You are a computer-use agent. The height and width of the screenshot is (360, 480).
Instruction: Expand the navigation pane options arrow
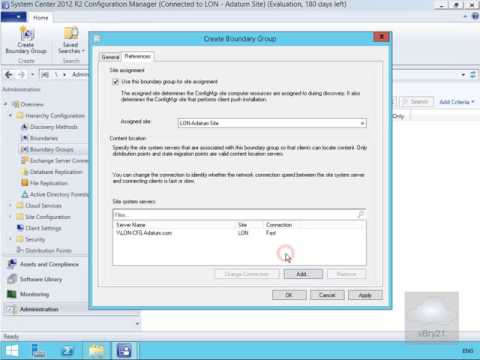137,323
